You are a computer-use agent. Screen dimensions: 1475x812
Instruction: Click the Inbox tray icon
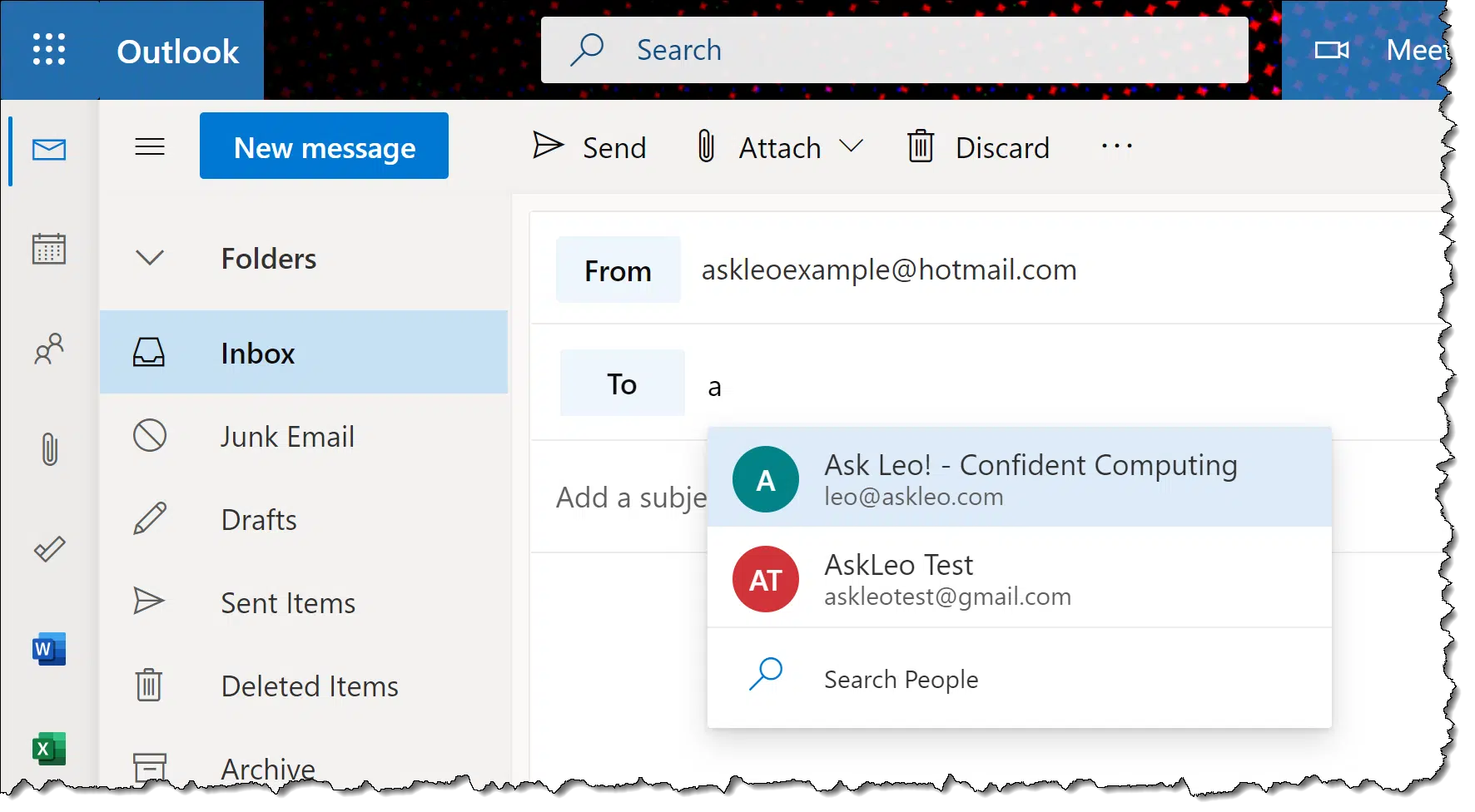click(x=149, y=352)
